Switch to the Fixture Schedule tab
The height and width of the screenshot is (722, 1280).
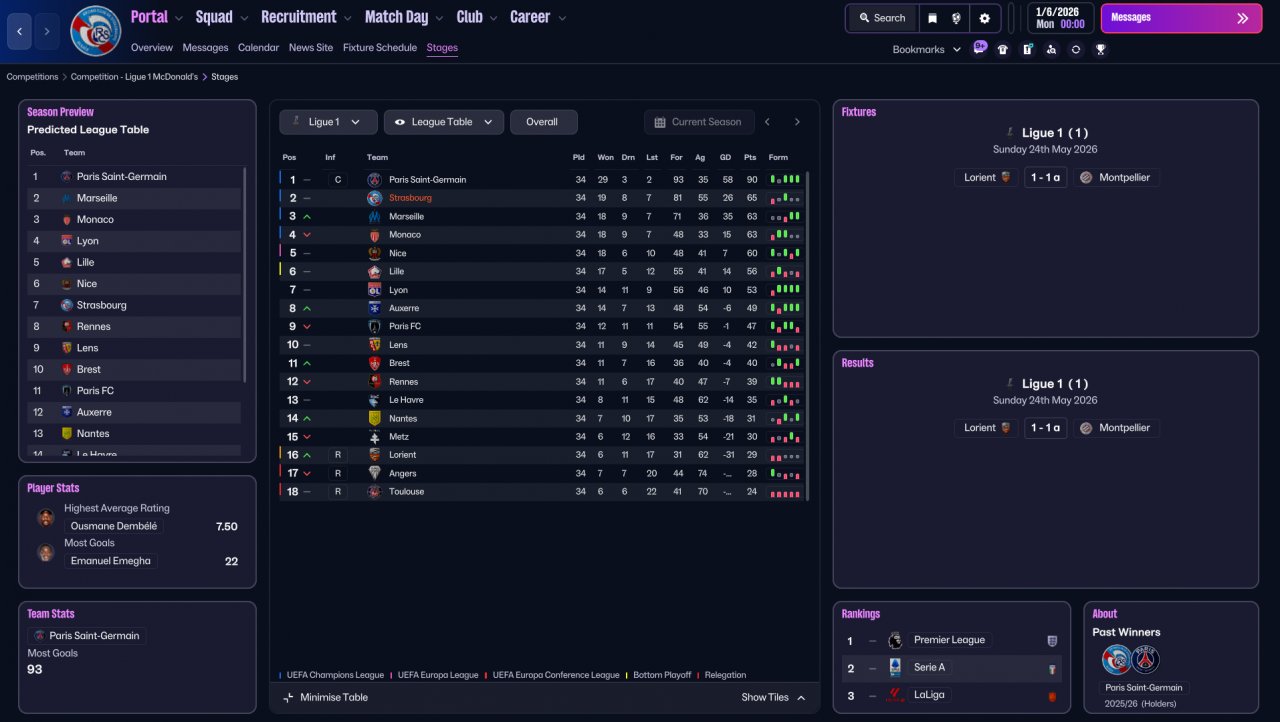[380, 47]
